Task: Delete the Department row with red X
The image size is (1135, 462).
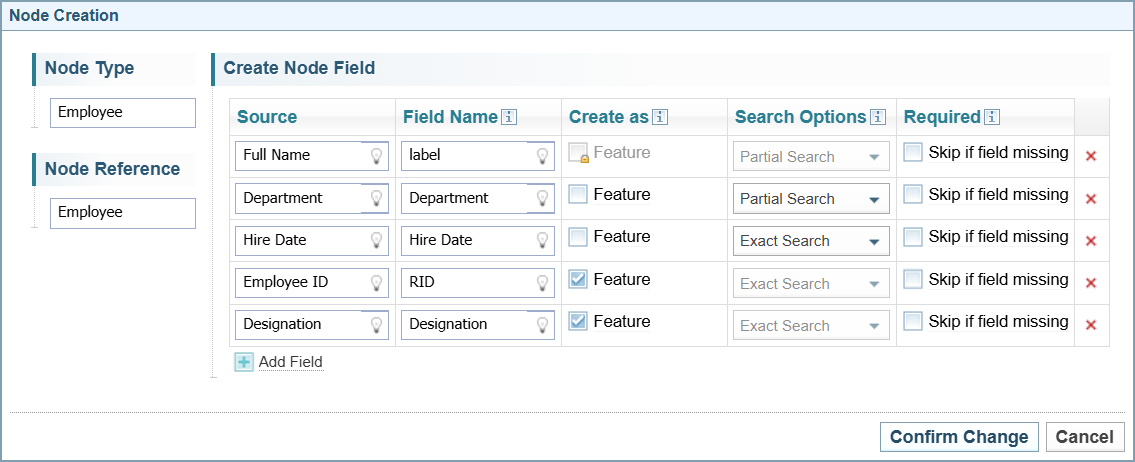Action: pos(1091,199)
